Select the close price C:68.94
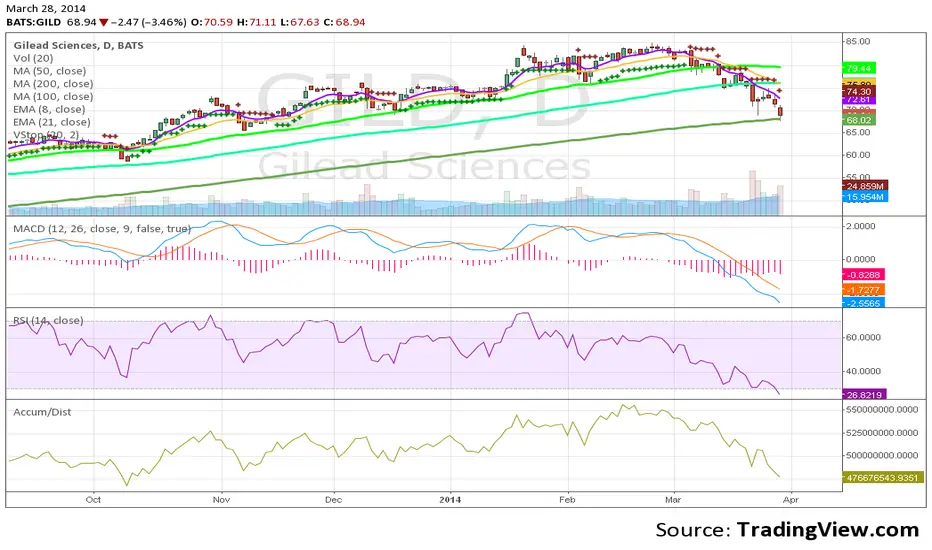The image size is (932, 550). pos(344,23)
